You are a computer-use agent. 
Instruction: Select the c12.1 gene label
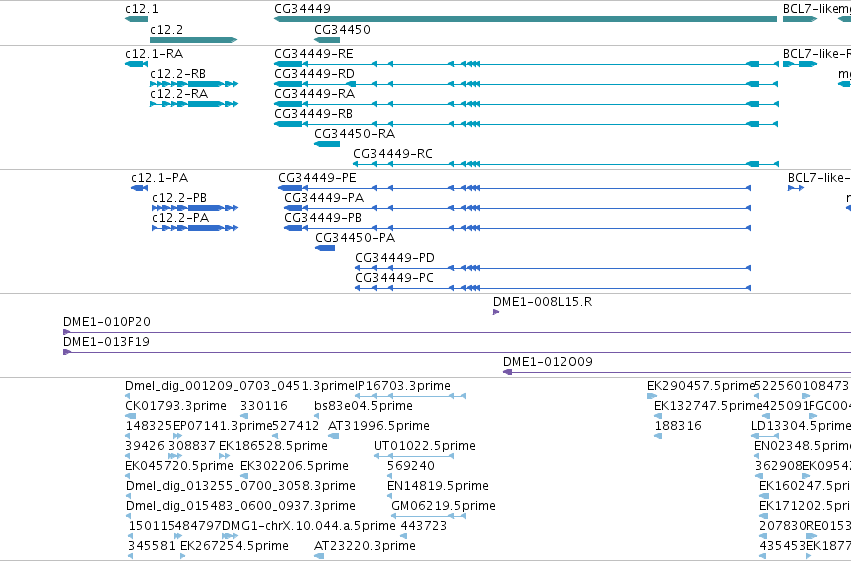142,9
